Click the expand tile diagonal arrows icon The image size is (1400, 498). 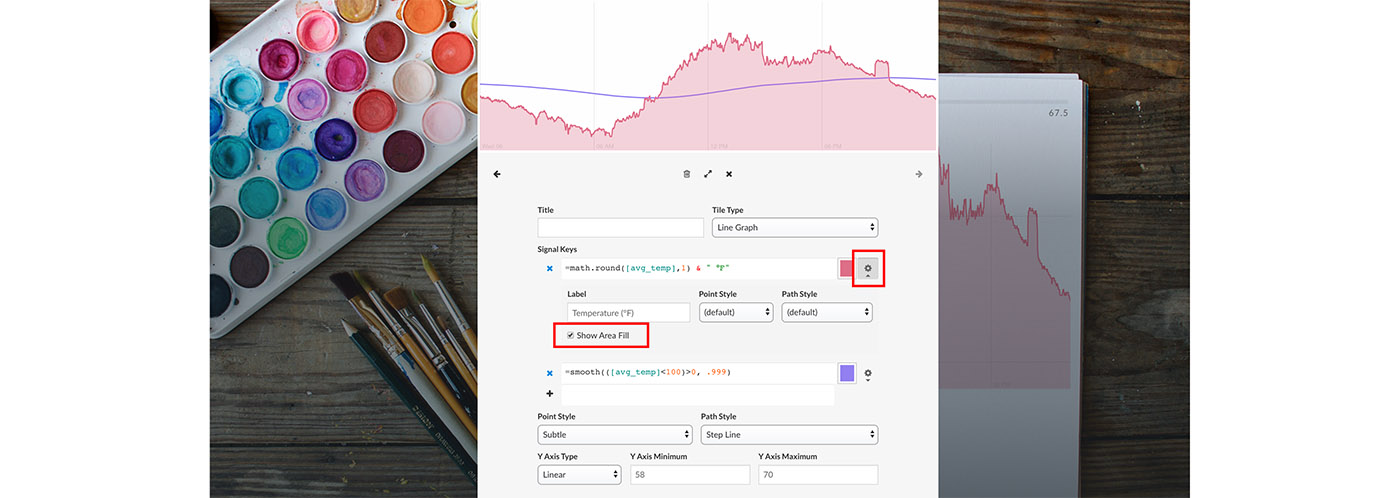pos(708,174)
